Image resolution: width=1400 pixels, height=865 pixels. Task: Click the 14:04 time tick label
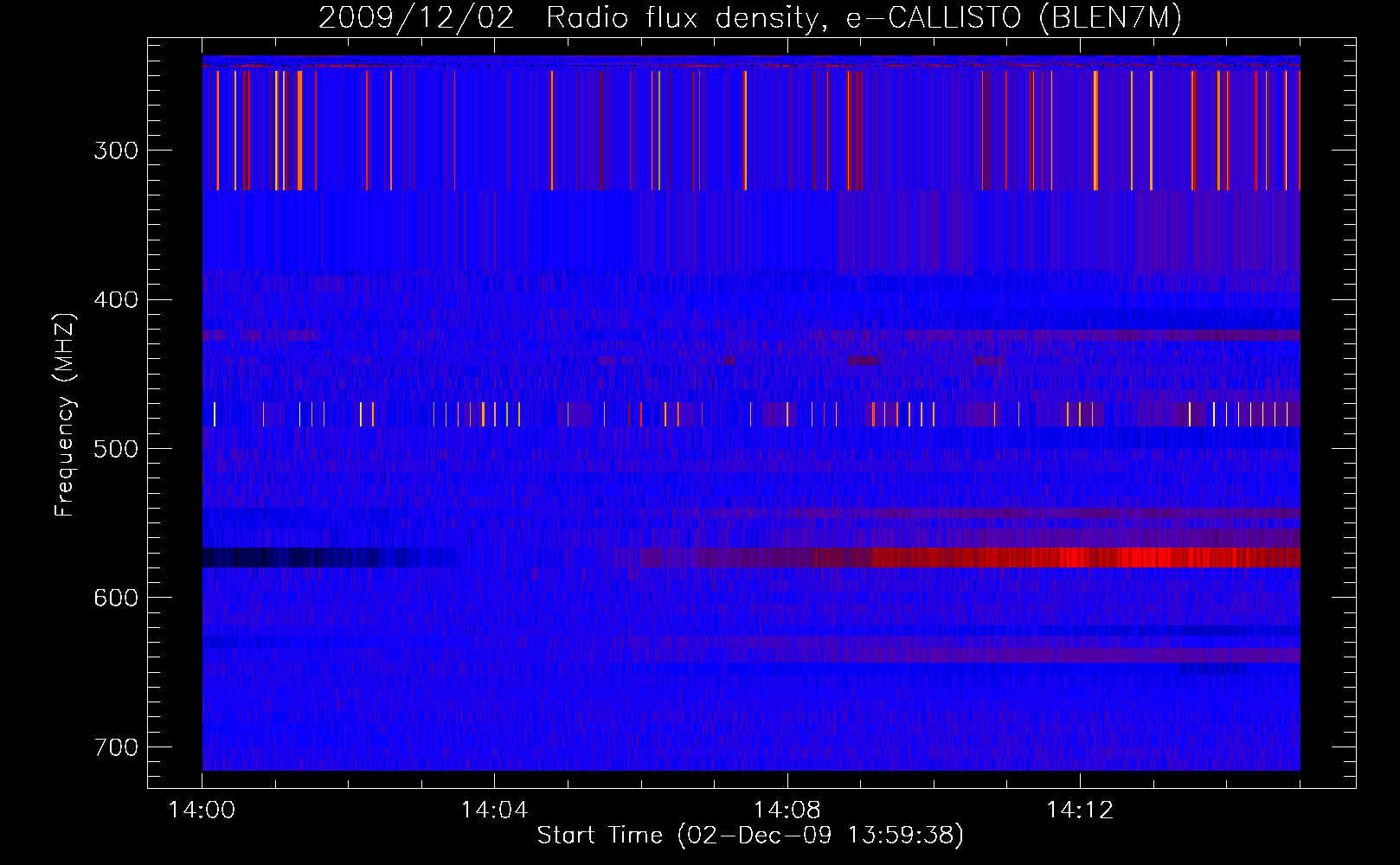click(494, 811)
